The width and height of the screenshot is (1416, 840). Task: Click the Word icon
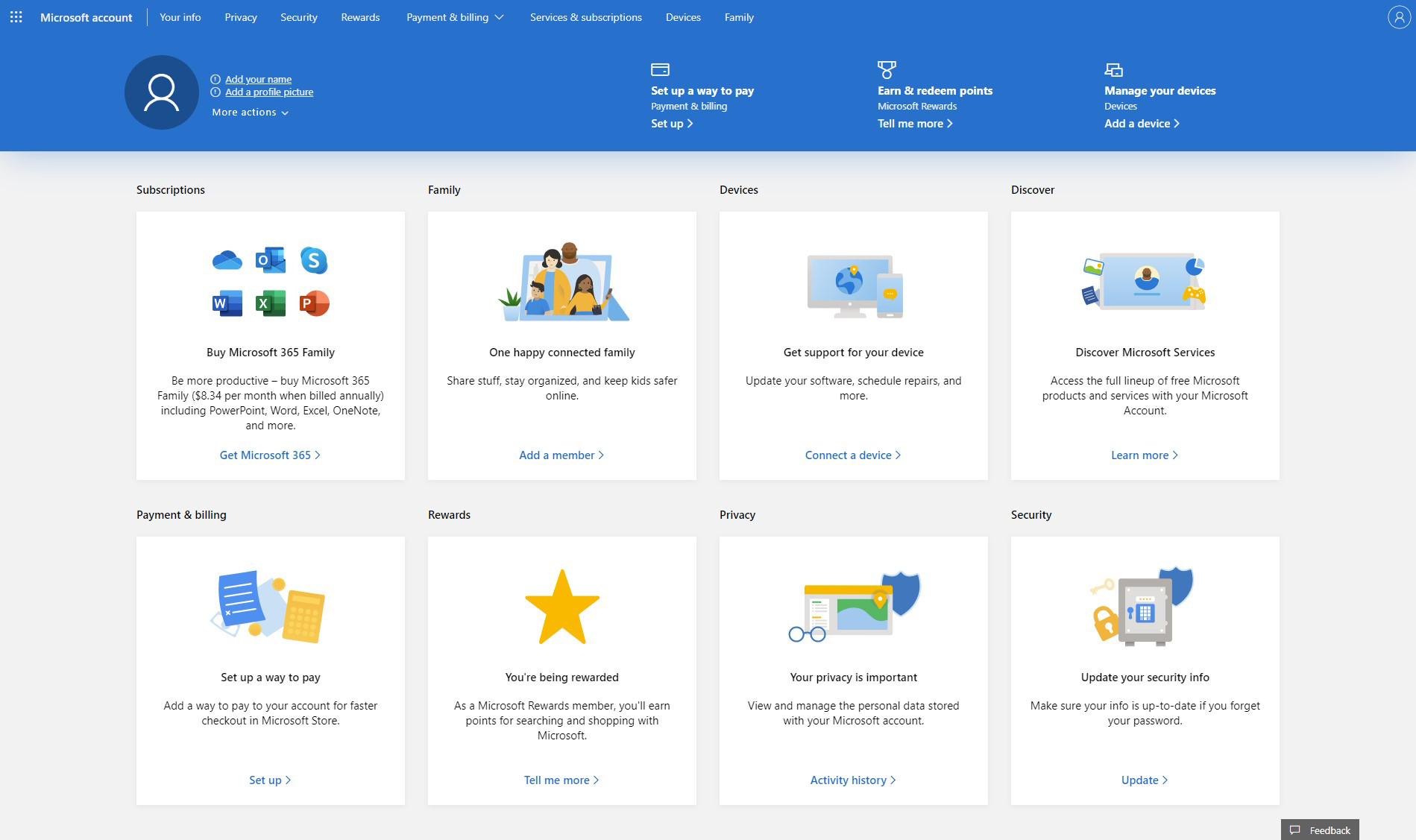click(227, 303)
